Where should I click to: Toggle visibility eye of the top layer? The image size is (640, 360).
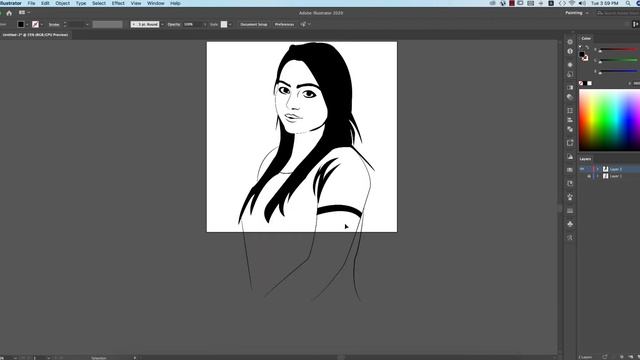[582, 169]
